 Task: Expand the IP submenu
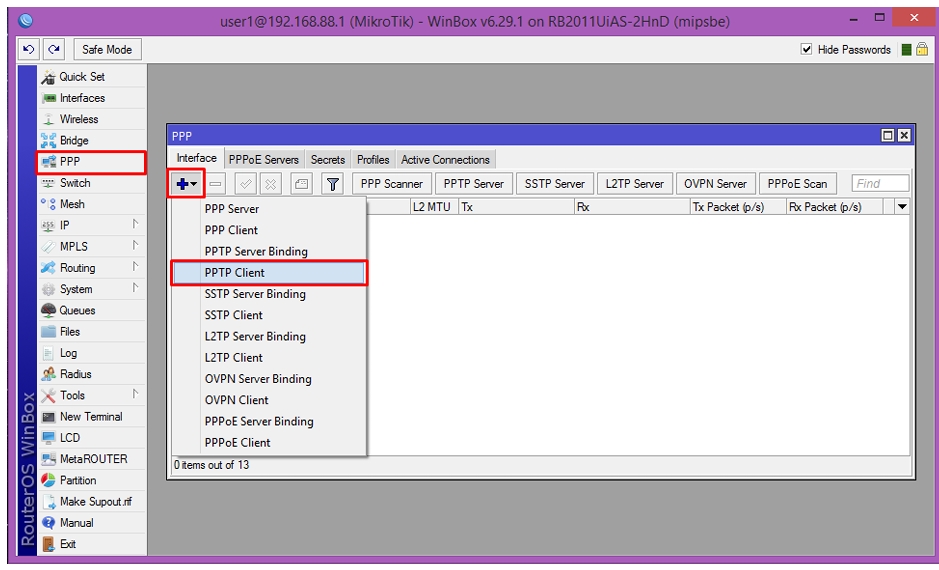click(x=92, y=226)
